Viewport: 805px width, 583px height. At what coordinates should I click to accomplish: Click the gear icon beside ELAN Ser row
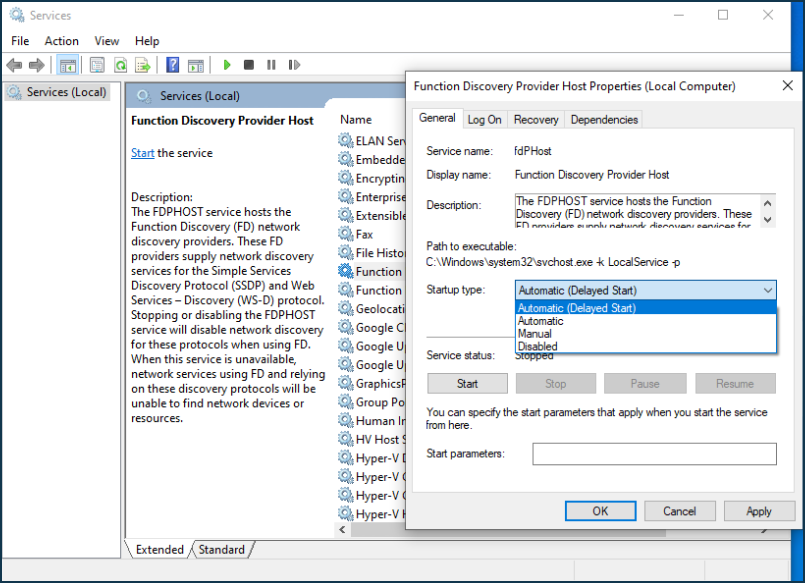click(346, 141)
